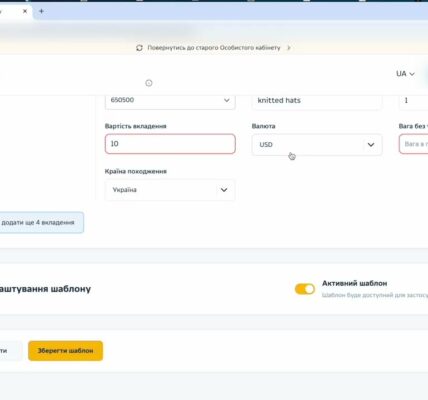
Task: Follow the Повернутись до старого Особистого кабінету link
Action: (214, 48)
